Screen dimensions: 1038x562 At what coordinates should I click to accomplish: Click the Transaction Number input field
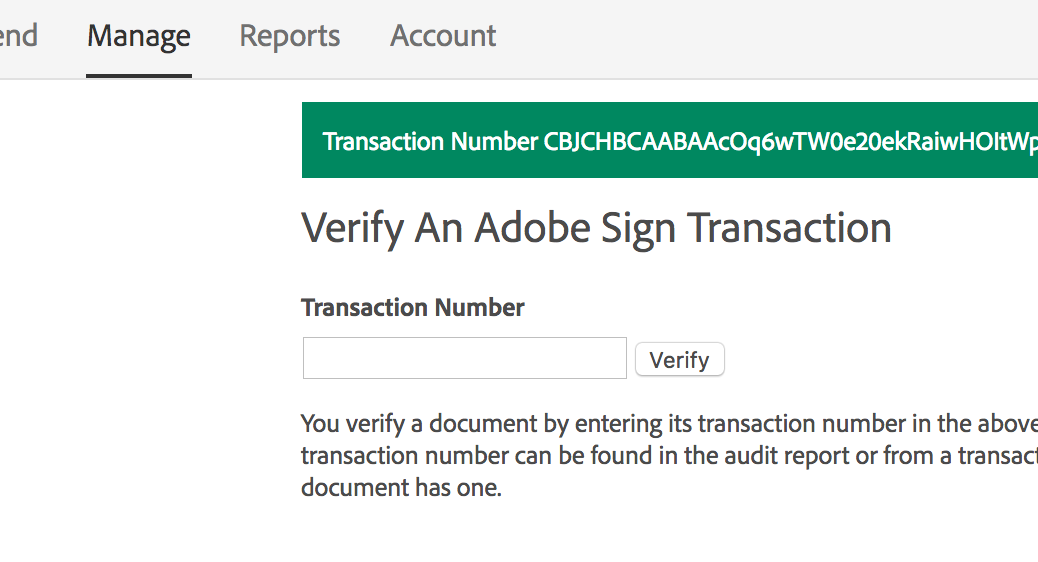click(465, 358)
